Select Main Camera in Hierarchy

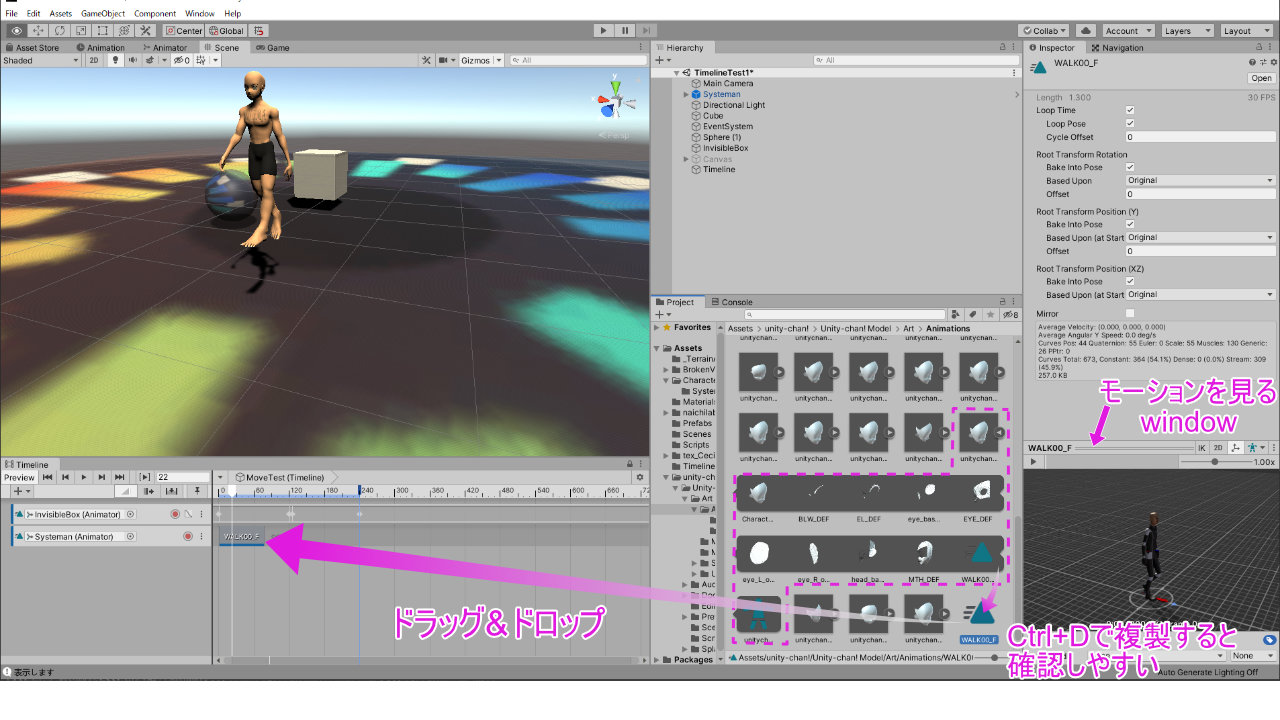click(728, 83)
